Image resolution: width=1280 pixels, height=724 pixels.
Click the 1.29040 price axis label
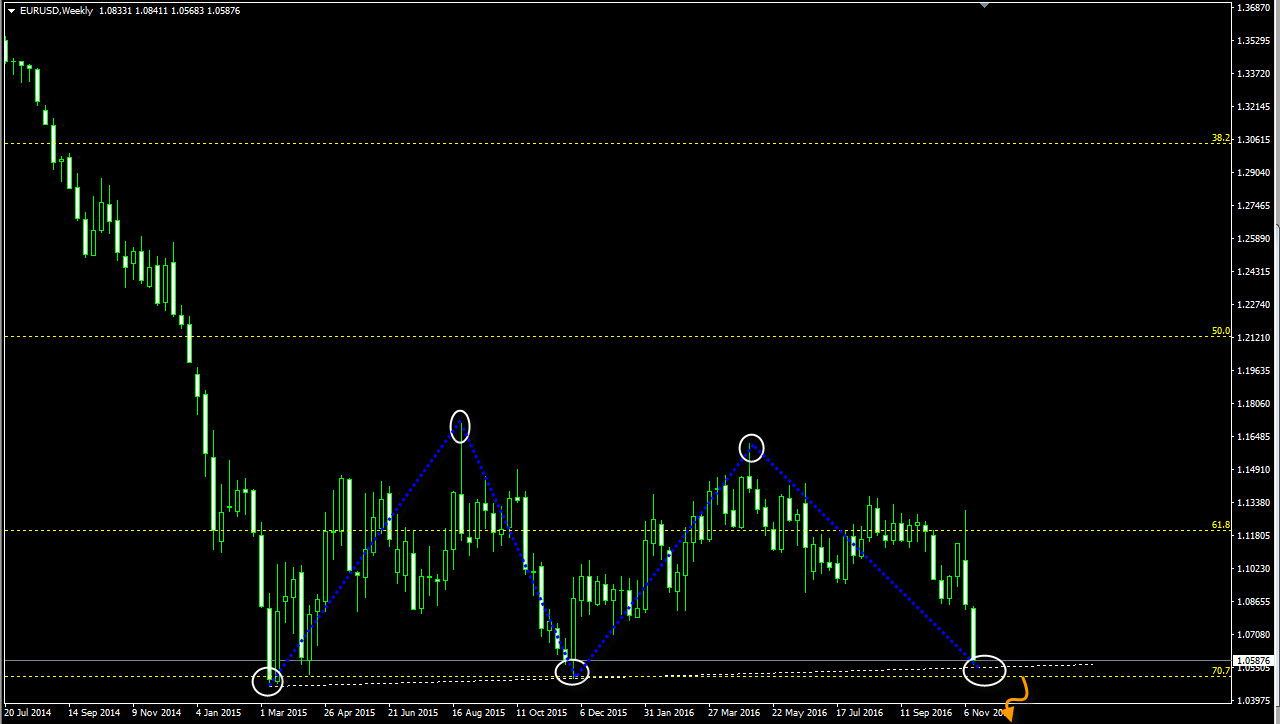coord(1254,173)
